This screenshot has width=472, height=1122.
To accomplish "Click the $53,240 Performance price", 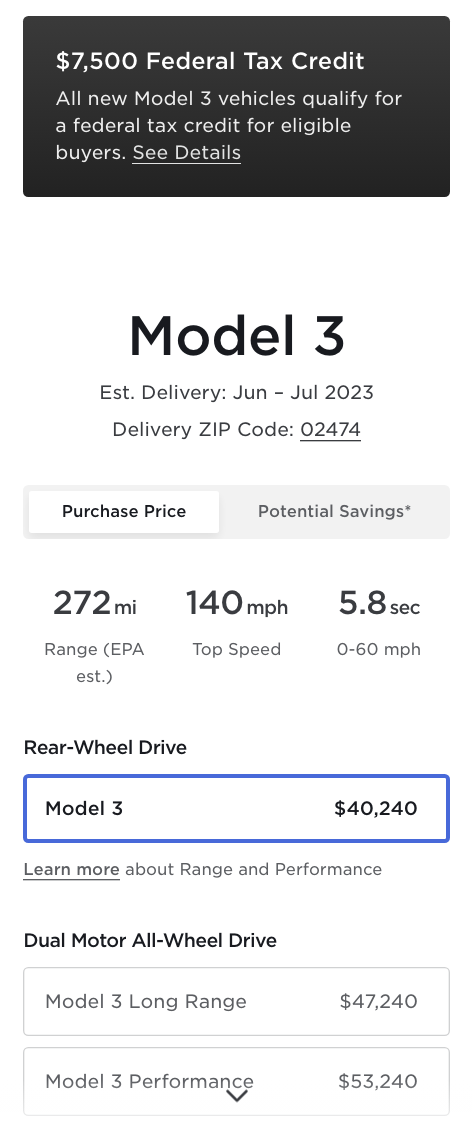I will coord(378,1081).
